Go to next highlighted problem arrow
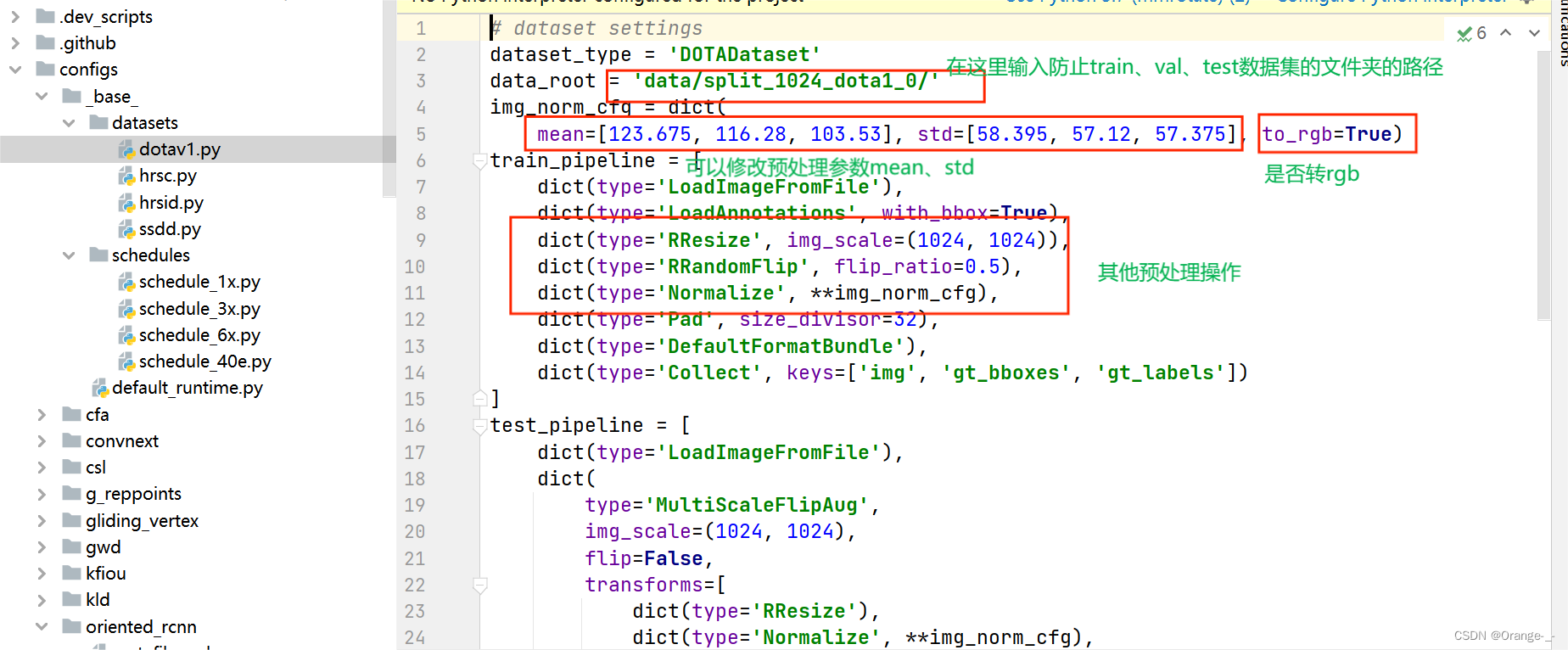Image resolution: width=1568 pixels, height=650 pixels. pos(1534,33)
